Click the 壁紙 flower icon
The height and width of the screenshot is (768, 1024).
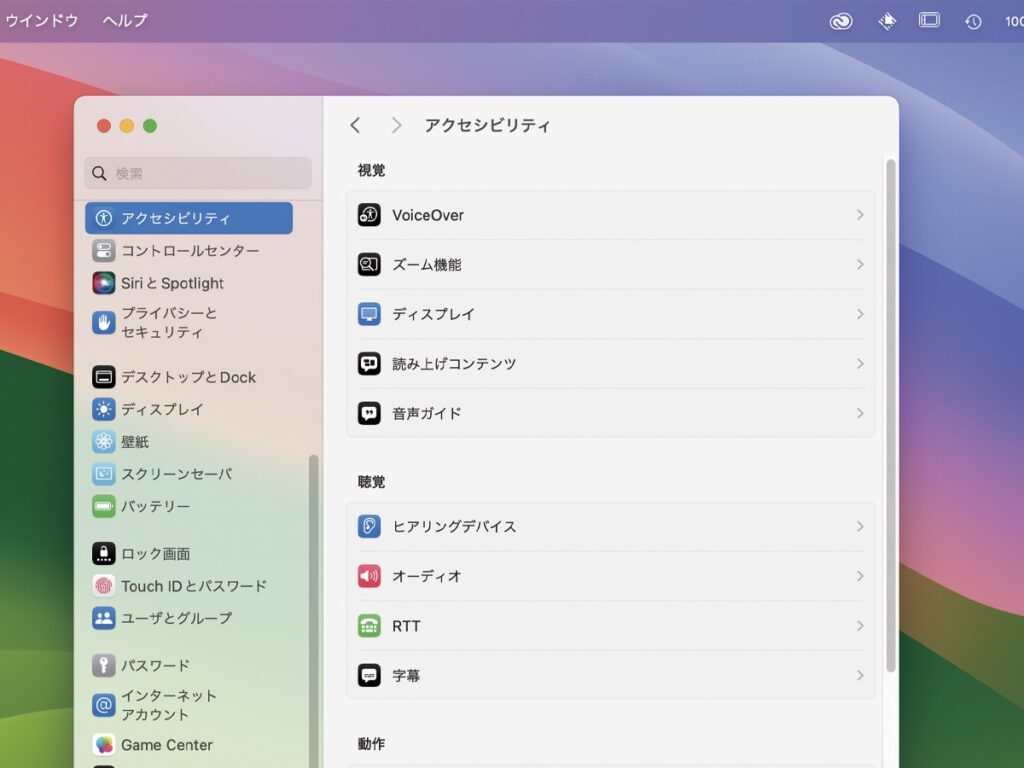pos(104,442)
